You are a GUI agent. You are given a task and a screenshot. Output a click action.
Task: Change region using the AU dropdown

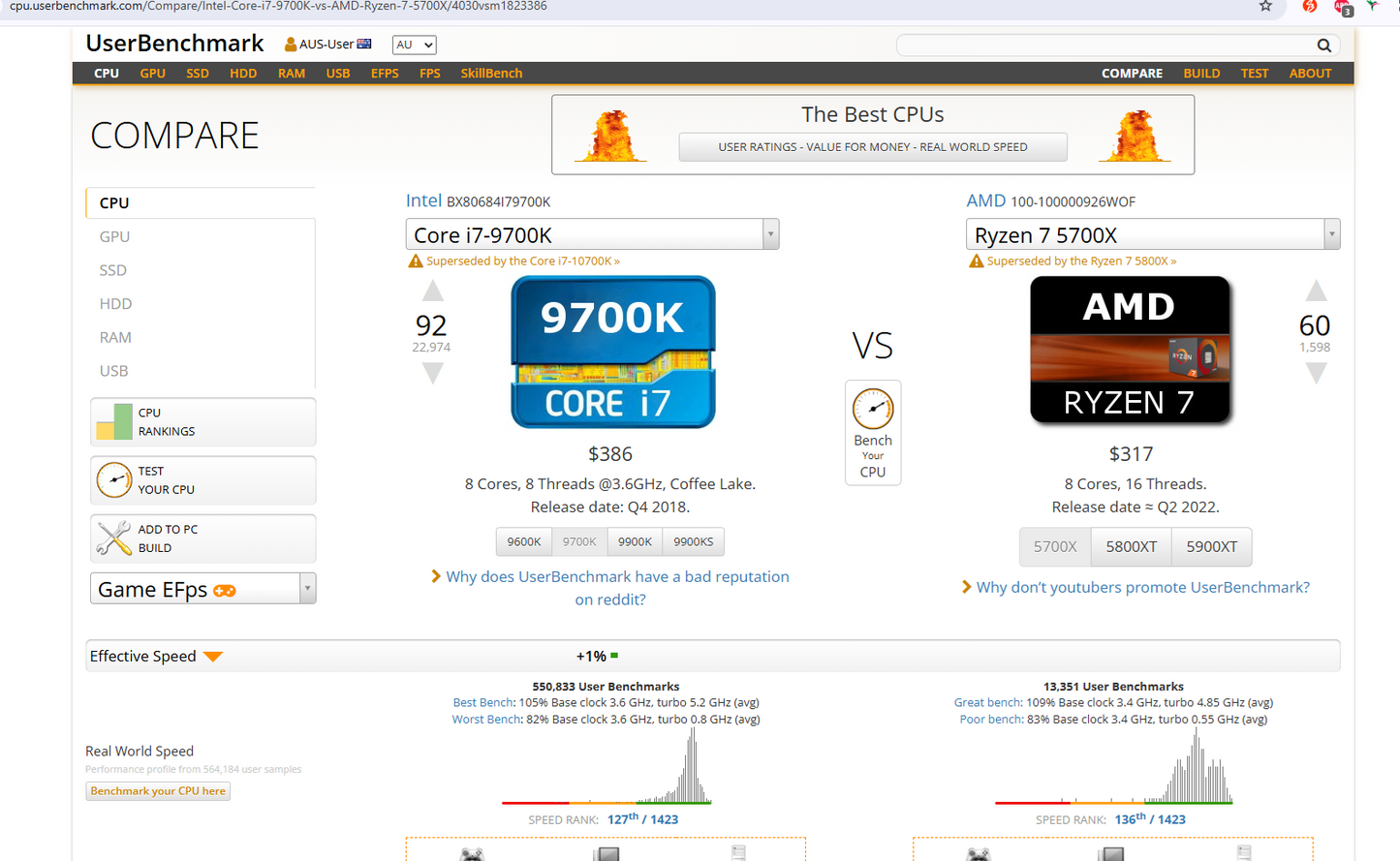click(x=414, y=45)
